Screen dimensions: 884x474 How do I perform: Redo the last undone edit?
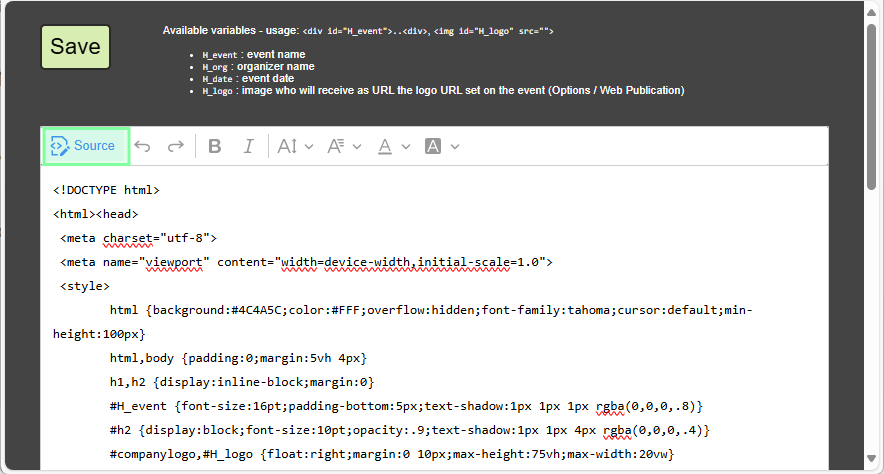(x=175, y=146)
